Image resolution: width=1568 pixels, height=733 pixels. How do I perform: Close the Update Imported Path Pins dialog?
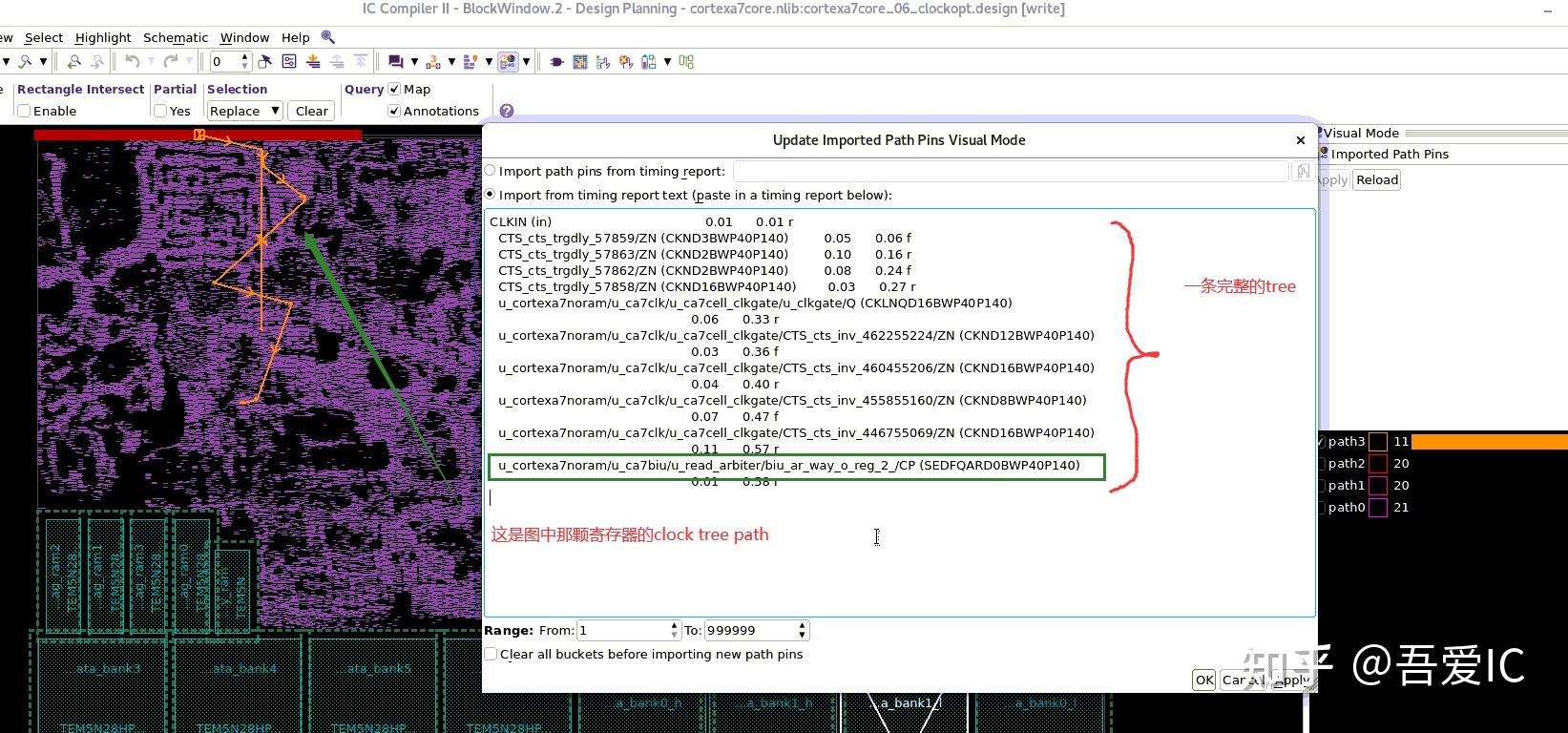(x=1300, y=140)
